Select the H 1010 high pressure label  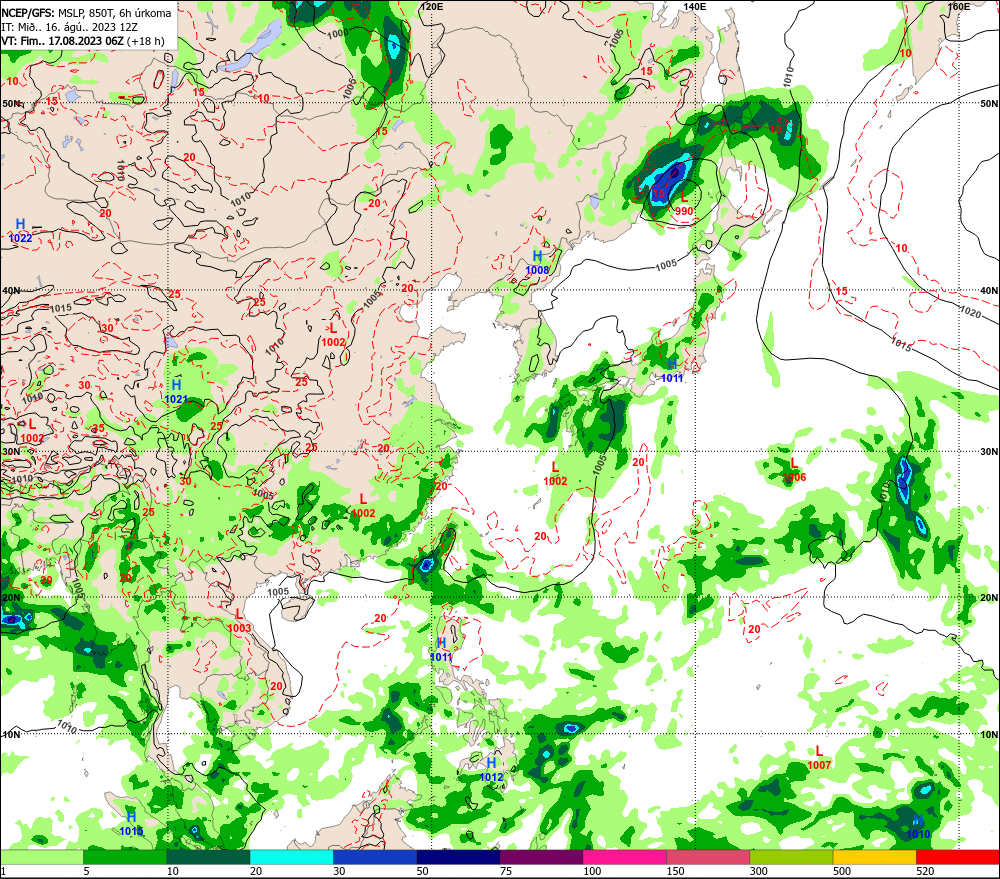tap(918, 827)
